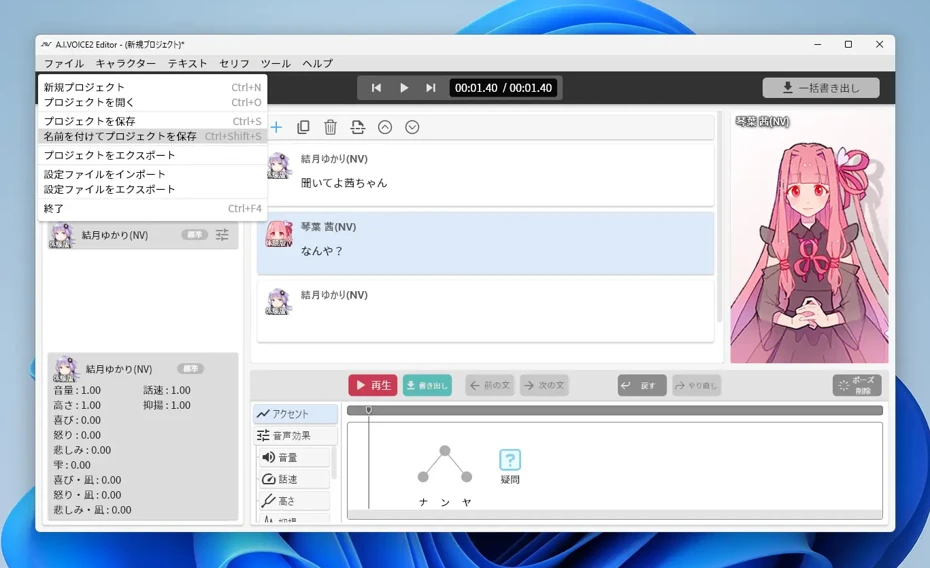Select the 話速 speed item

tap(294, 479)
